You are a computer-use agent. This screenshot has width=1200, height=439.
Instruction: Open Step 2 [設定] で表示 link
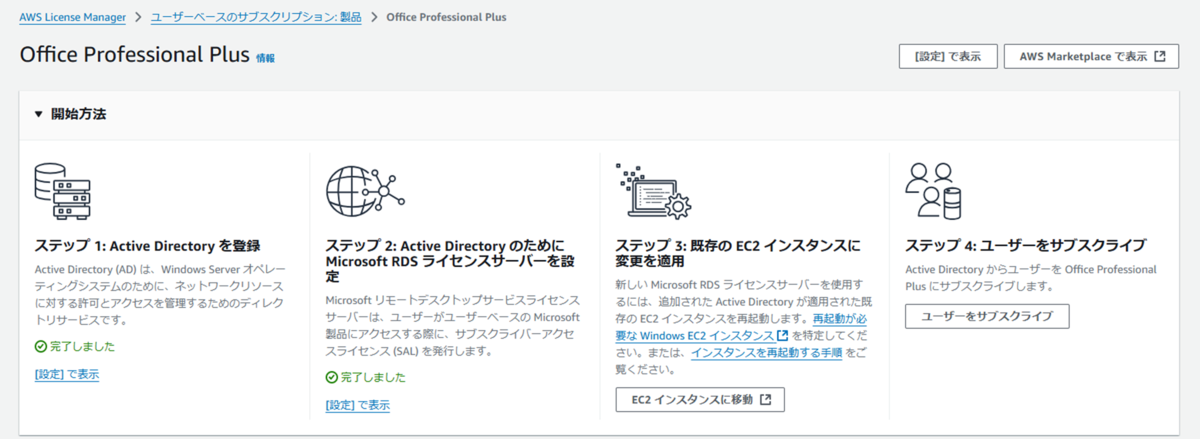click(x=358, y=405)
